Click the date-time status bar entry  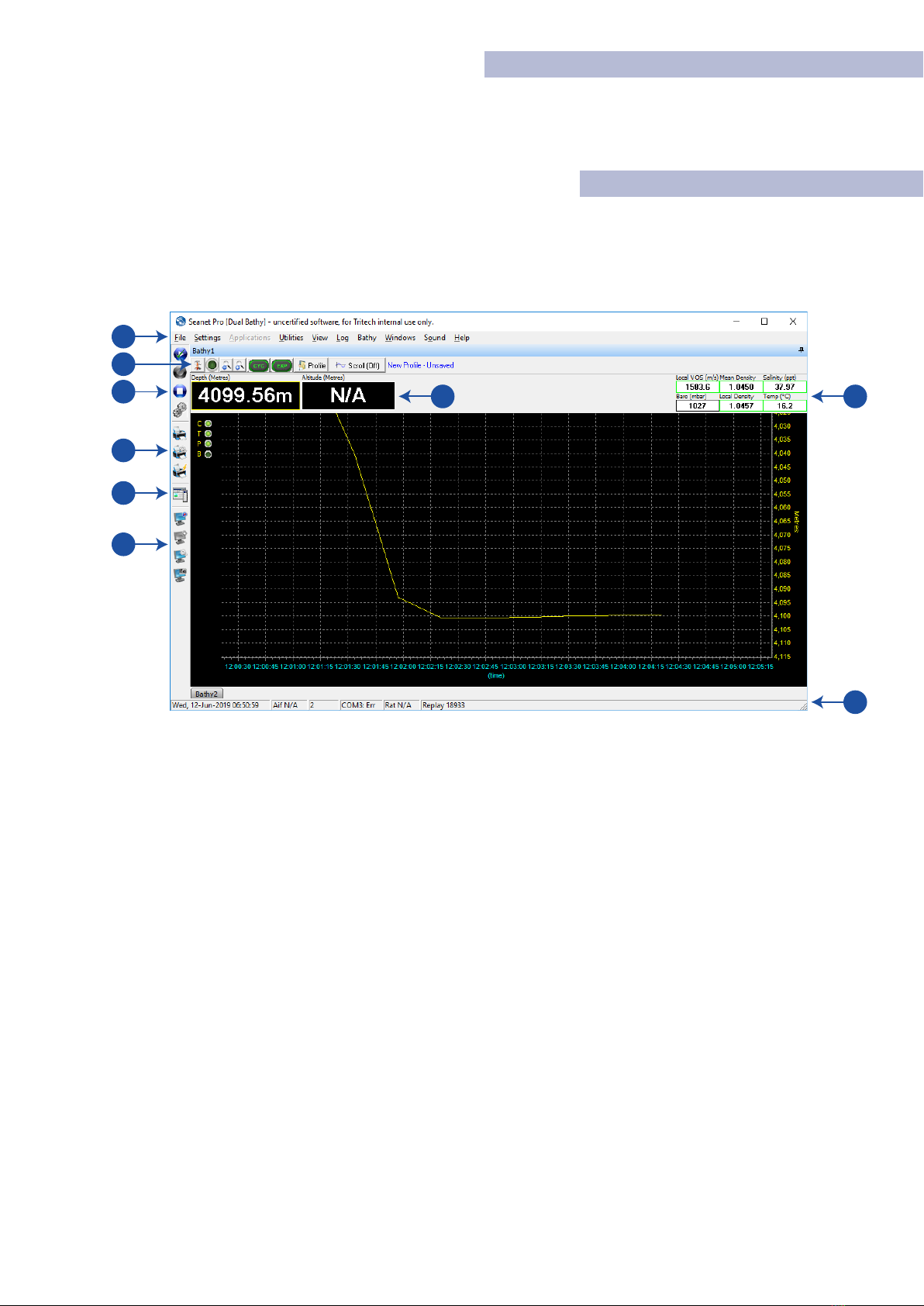[220, 705]
